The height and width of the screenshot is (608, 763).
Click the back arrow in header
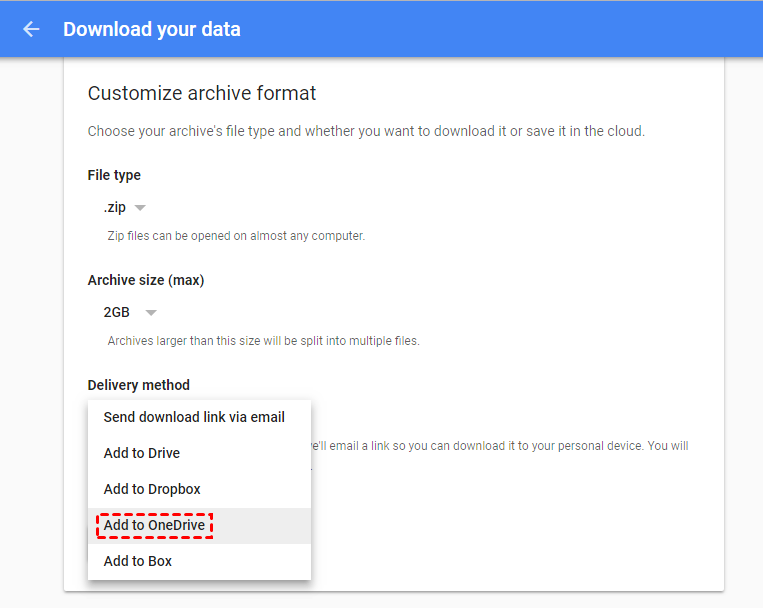tap(31, 29)
